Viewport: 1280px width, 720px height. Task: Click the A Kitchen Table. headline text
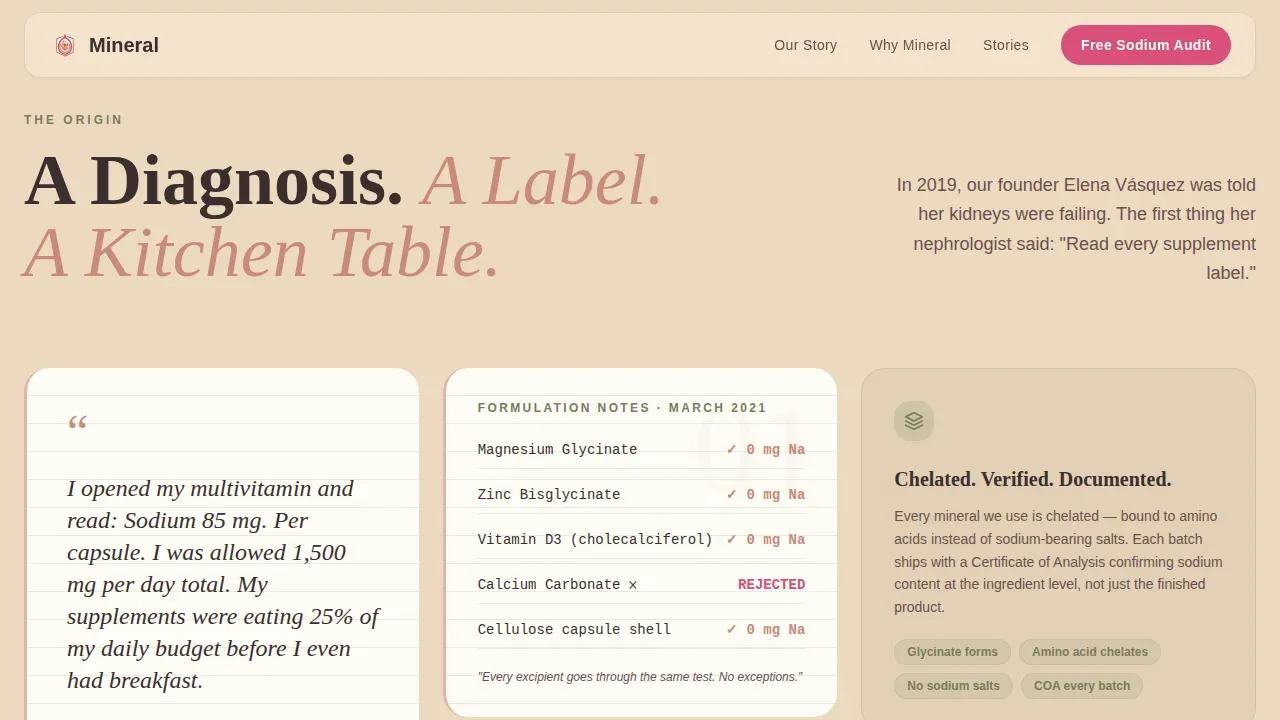click(262, 252)
